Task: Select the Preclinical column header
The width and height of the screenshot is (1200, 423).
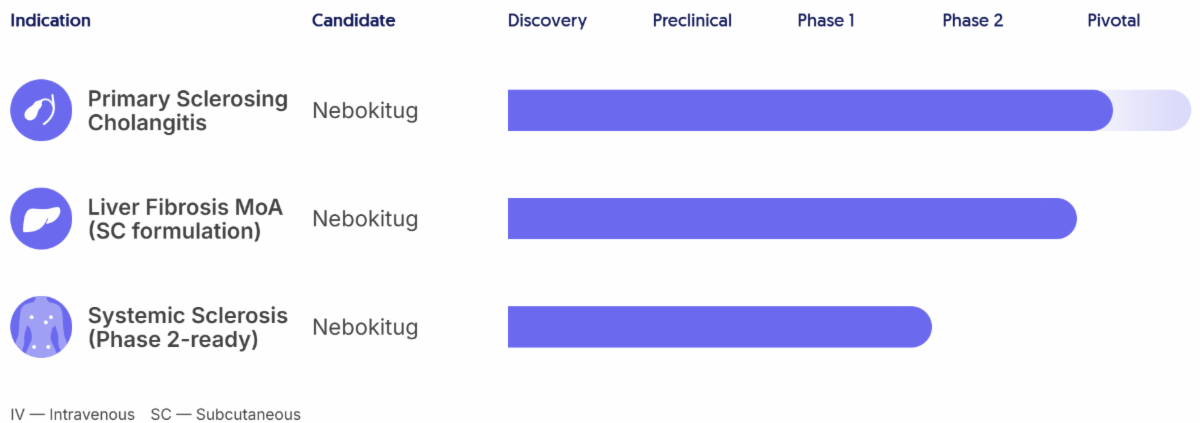Action: pos(692,21)
